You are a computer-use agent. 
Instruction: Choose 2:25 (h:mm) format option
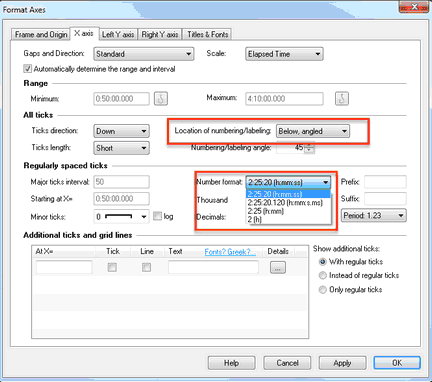point(288,211)
